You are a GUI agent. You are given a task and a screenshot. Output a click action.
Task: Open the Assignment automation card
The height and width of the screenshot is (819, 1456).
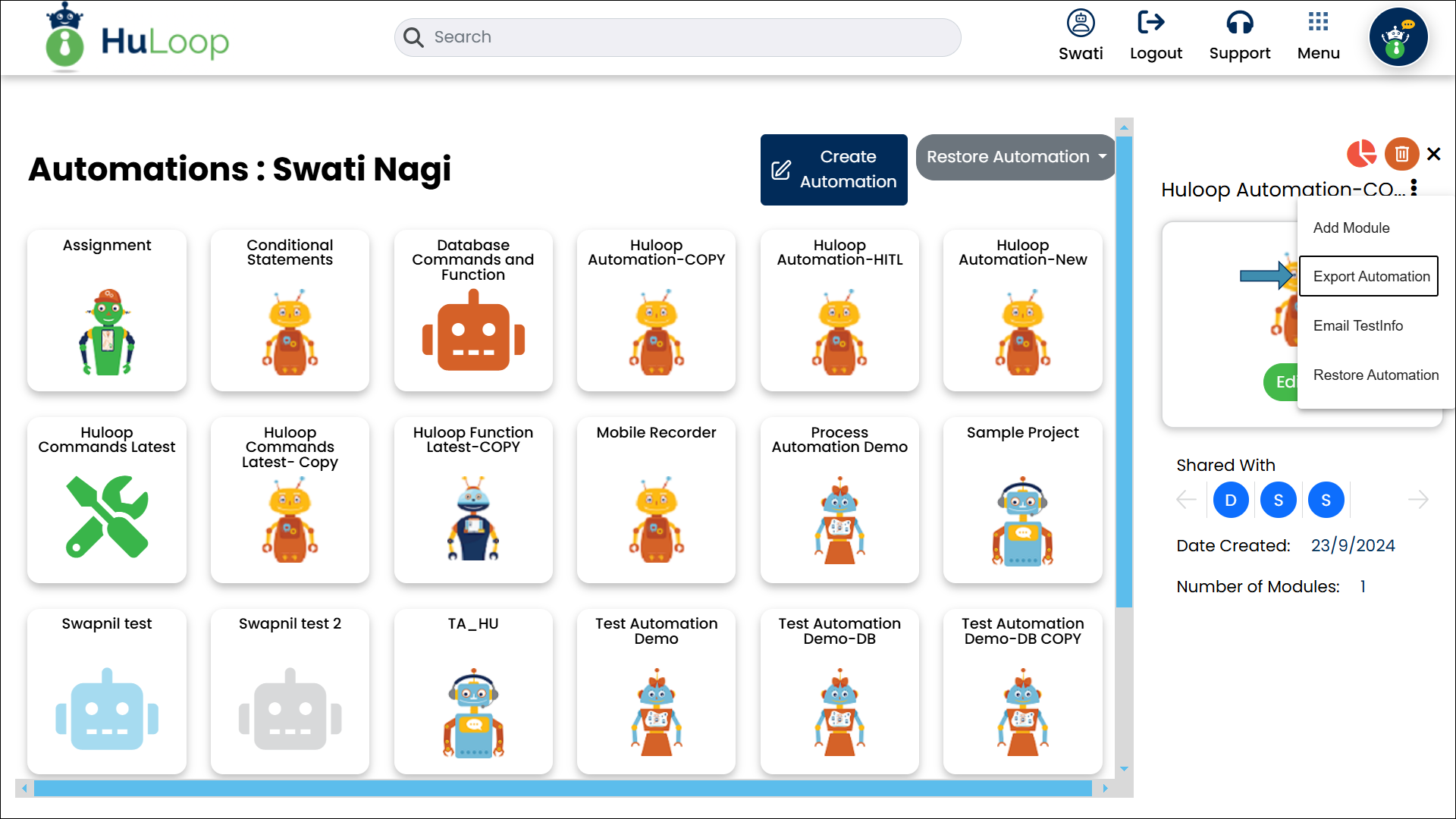coord(107,310)
